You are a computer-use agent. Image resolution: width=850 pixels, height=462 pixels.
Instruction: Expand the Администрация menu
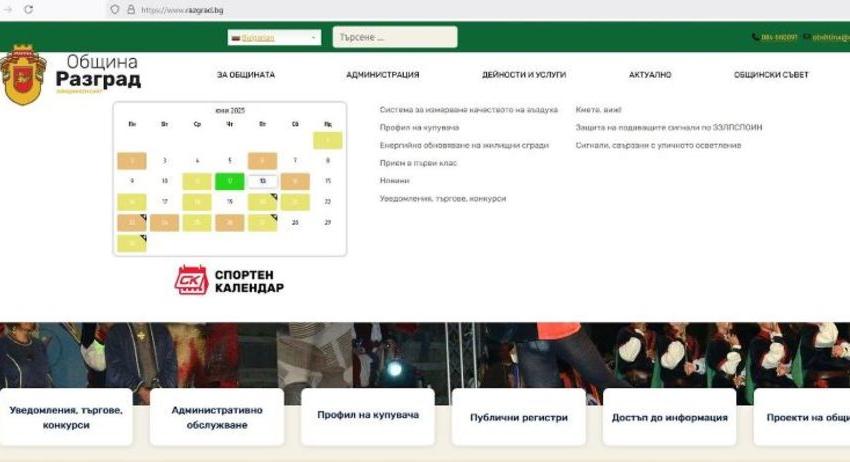(x=382, y=75)
